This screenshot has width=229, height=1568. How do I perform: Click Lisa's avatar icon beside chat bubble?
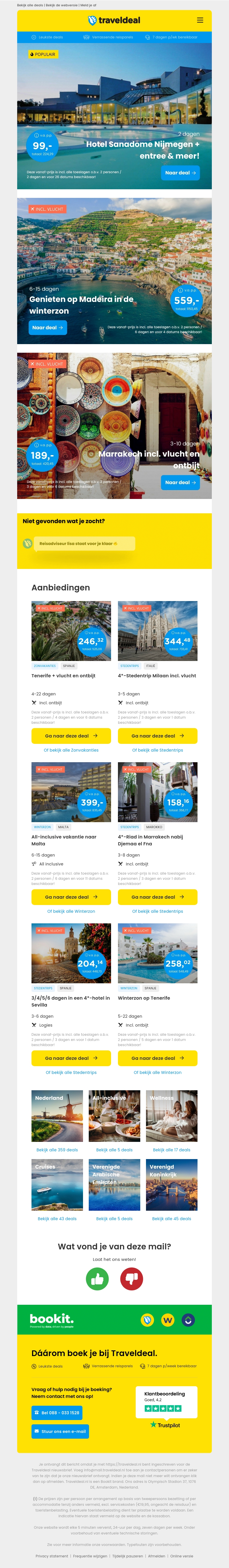point(27,544)
